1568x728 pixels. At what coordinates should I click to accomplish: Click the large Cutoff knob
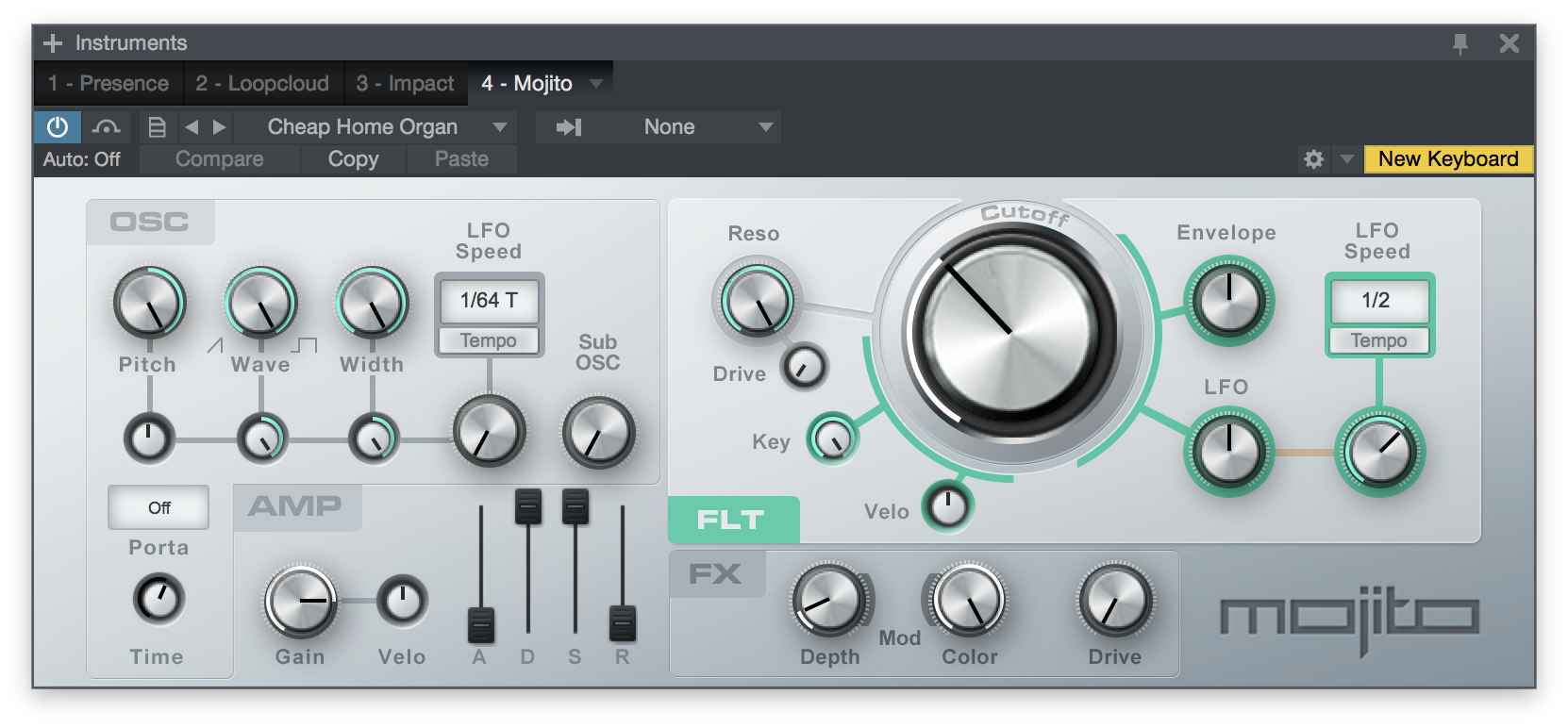[1010, 333]
